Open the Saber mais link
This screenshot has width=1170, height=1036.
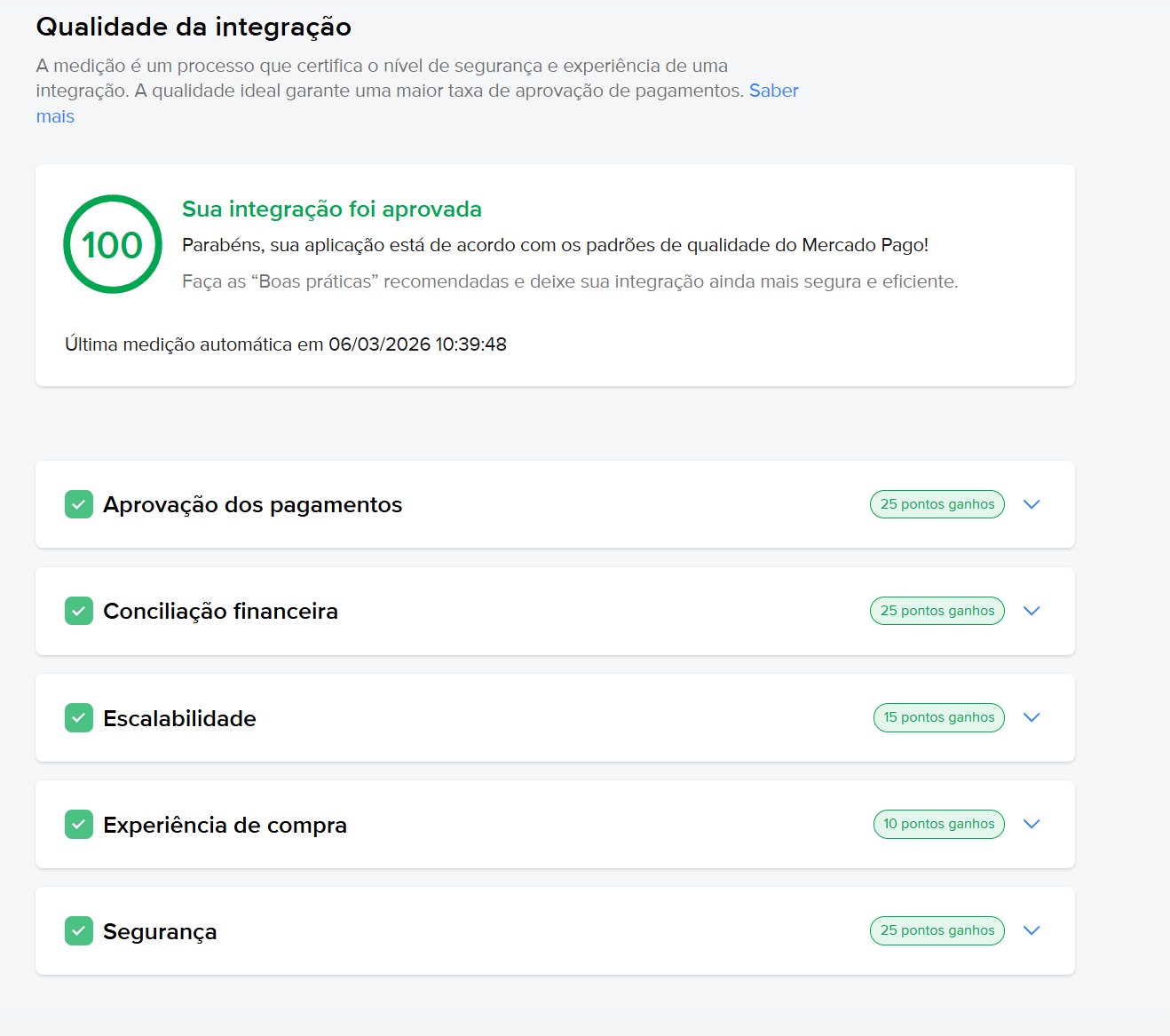click(773, 91)
